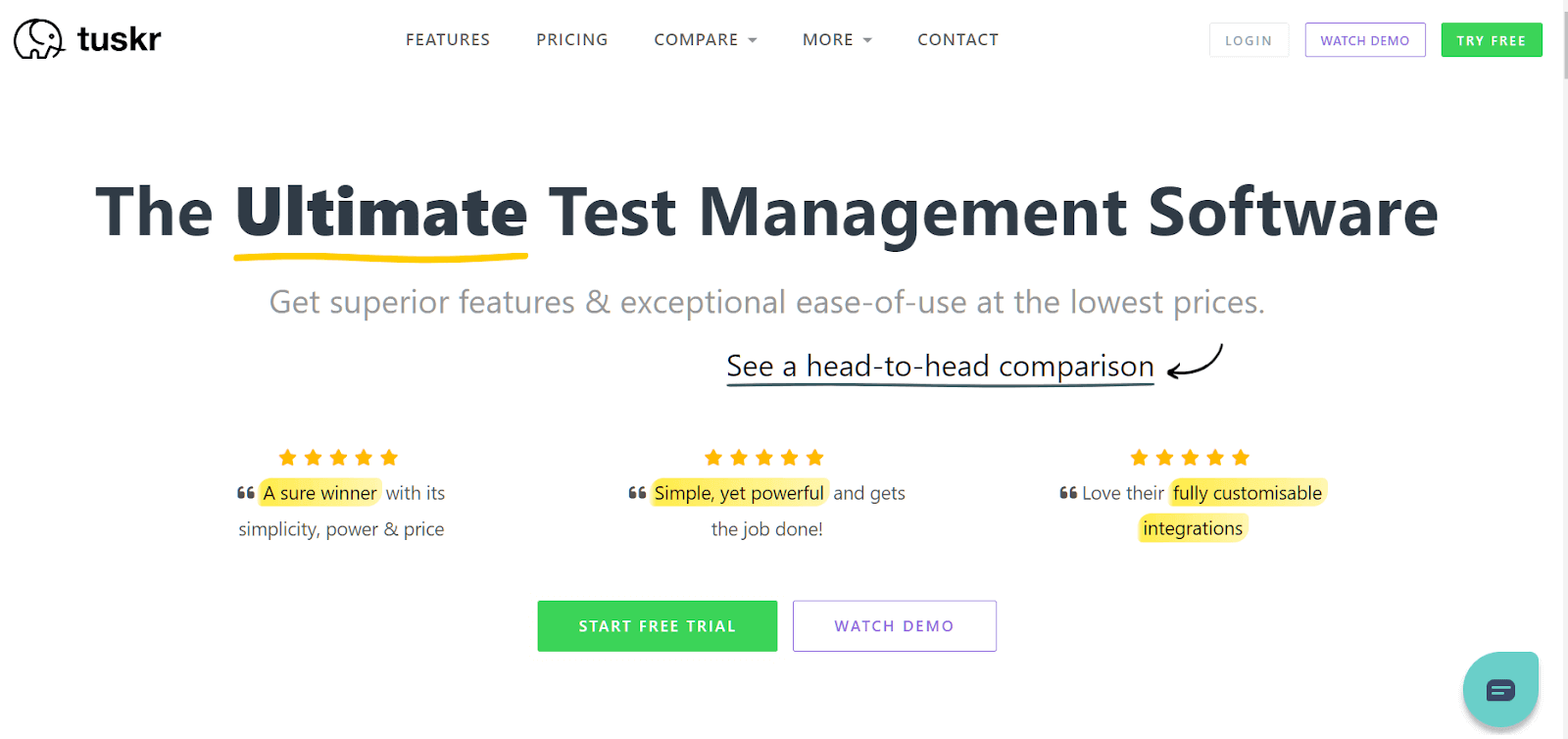Open the chat widget icon
1568x739 pixels.
[1500, 690]
